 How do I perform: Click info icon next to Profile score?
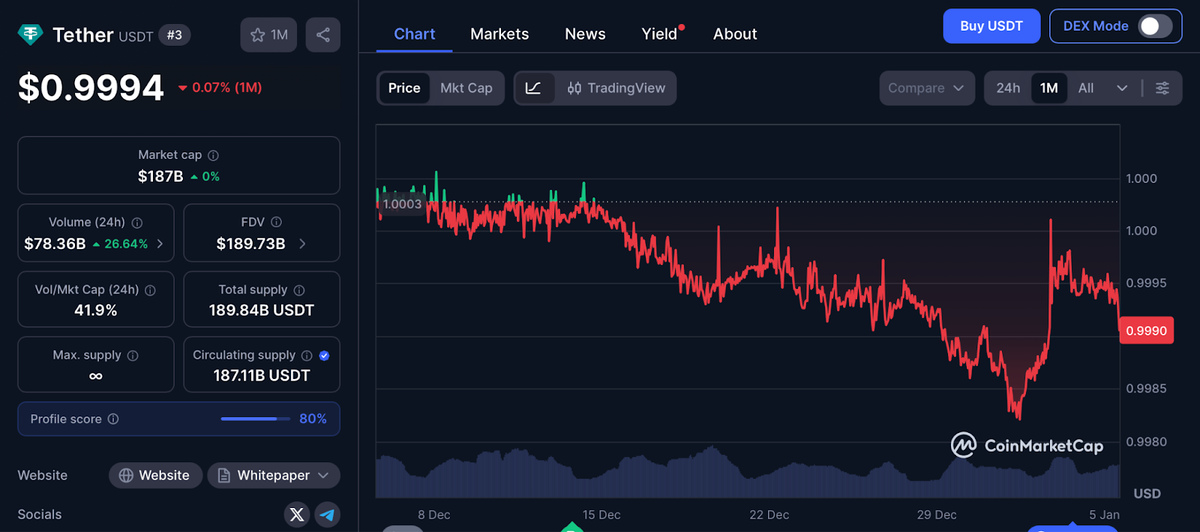(113, 420)
